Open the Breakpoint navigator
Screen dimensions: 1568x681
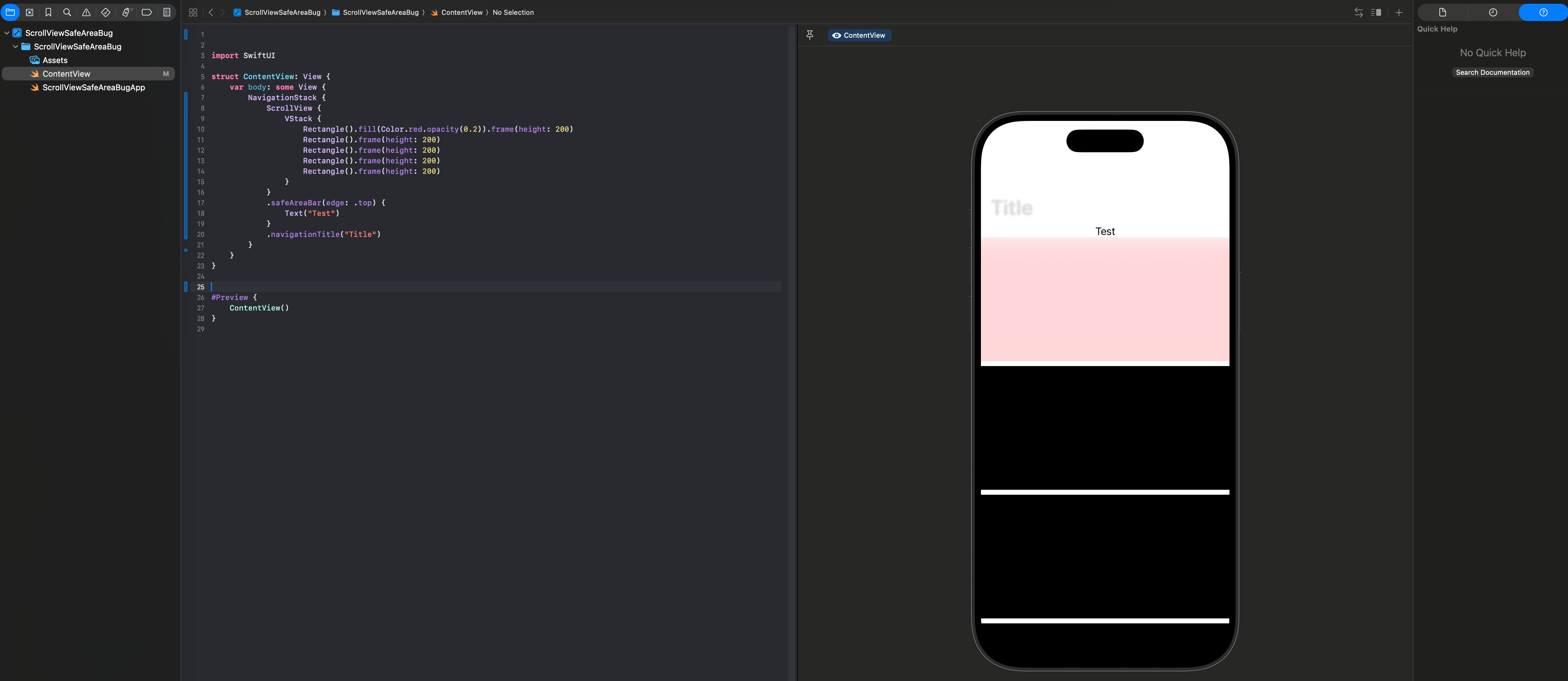(x=147, y=12)
